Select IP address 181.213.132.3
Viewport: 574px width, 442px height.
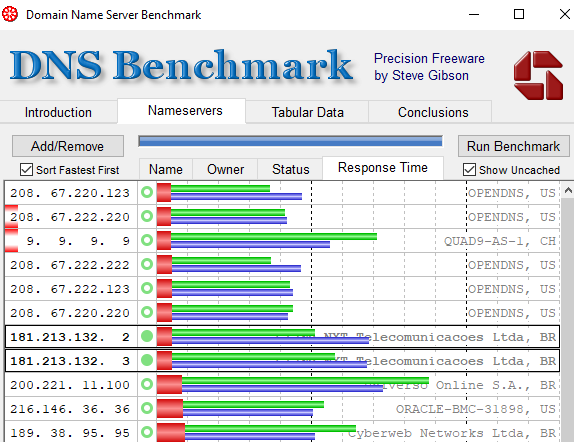70,361
